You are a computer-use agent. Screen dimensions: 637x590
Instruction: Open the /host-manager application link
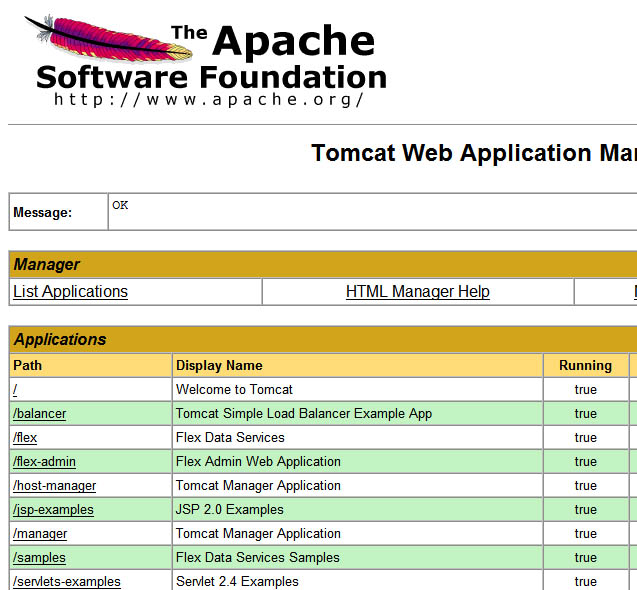[x=54, y=486]
